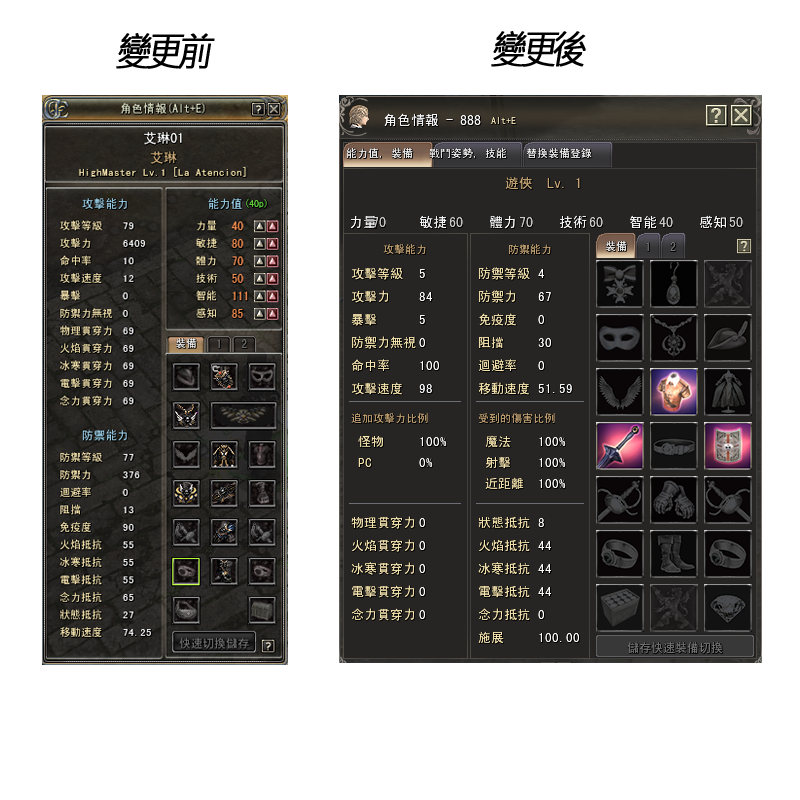The height and width of the screenshot is (800, 800).
Task: Select the pendant necklace slot
Action: (x=673, y=283)
